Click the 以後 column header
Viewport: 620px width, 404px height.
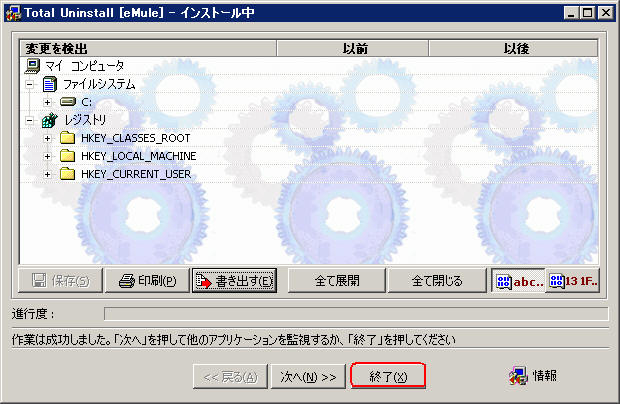tap(513, 48)
